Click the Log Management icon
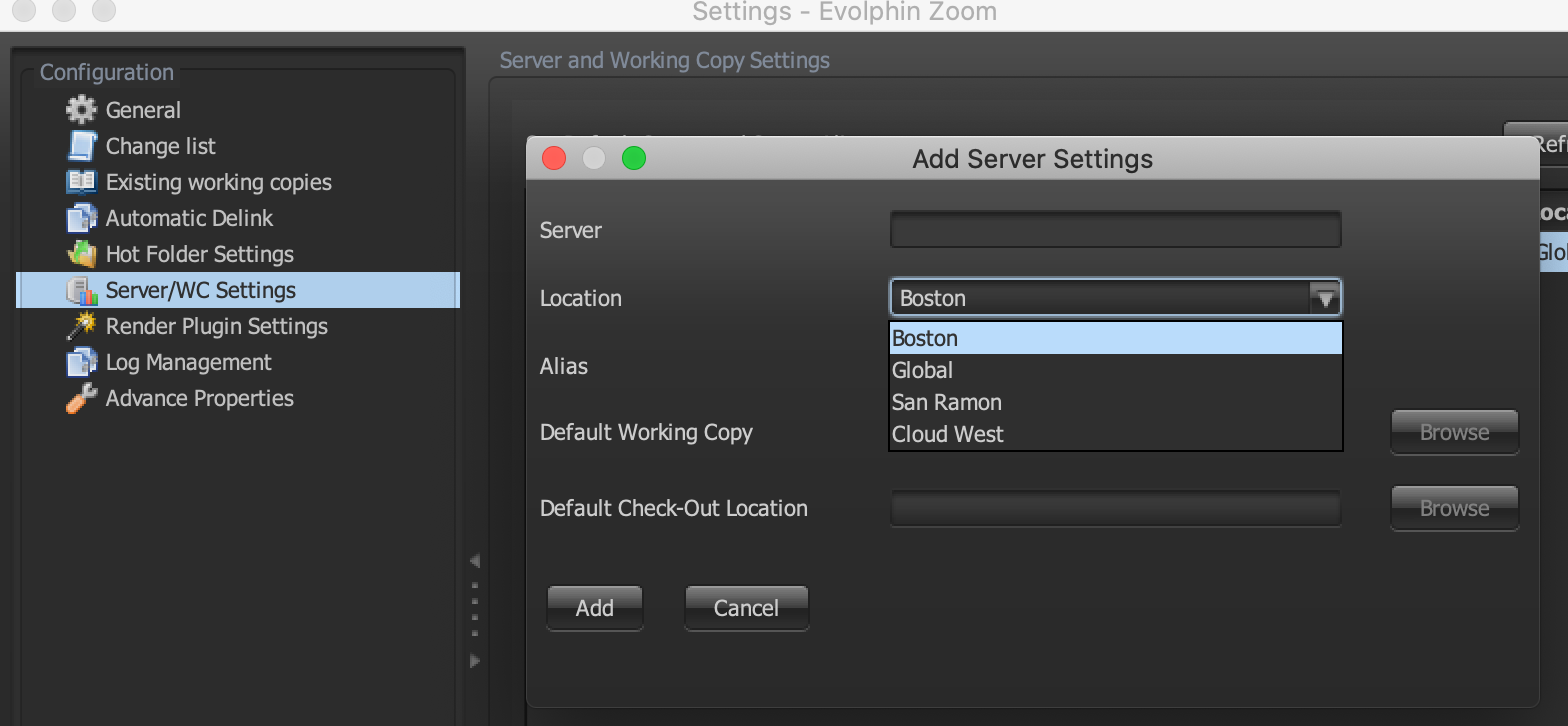Image resolution: width=1568 pixels, height=726 pixels. click(x=81, y=362)
